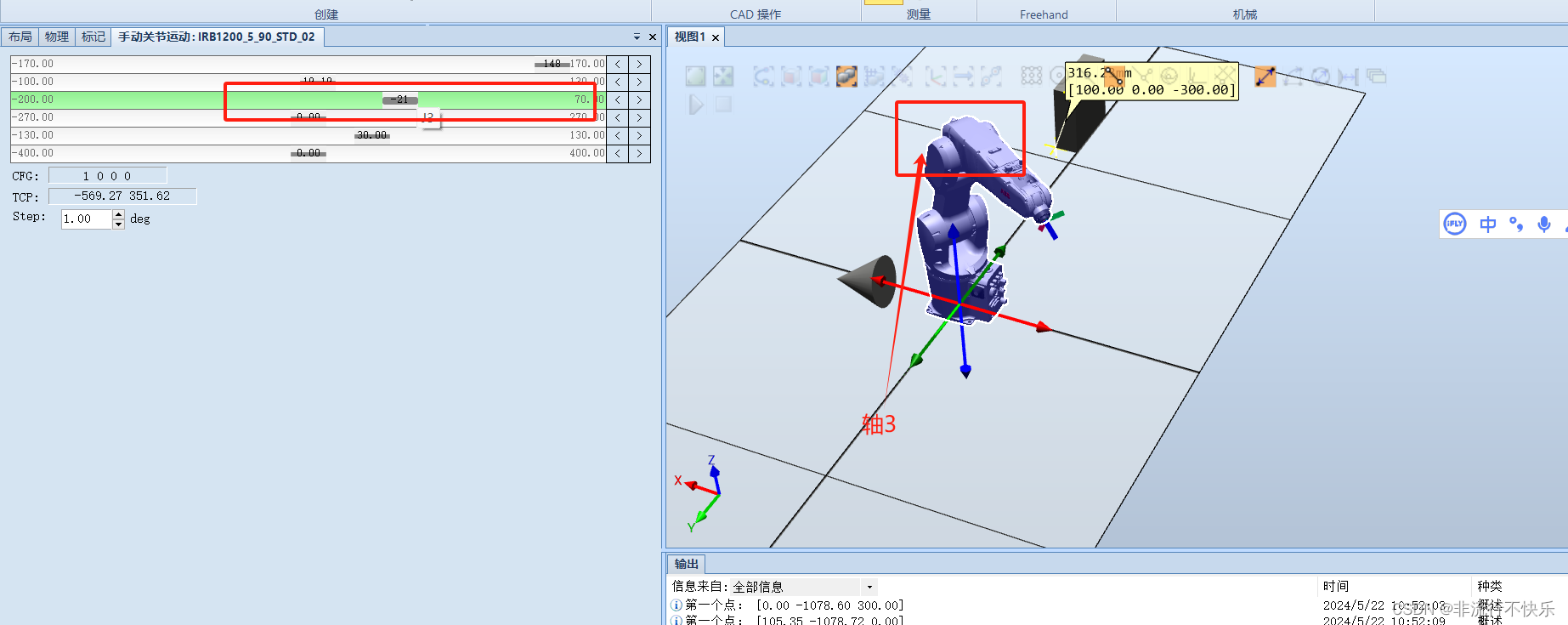This screenshot has height=625, width=1568.
Task: Increase joint 3 with right arrow in -200.00 row
Action: coord(639,99)
